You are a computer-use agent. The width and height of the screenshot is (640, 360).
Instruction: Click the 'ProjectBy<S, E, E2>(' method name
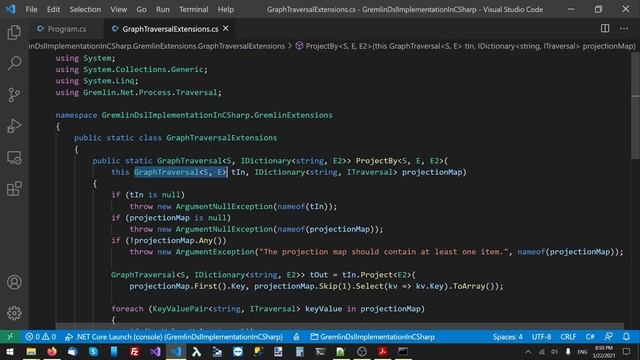(402, 161)
